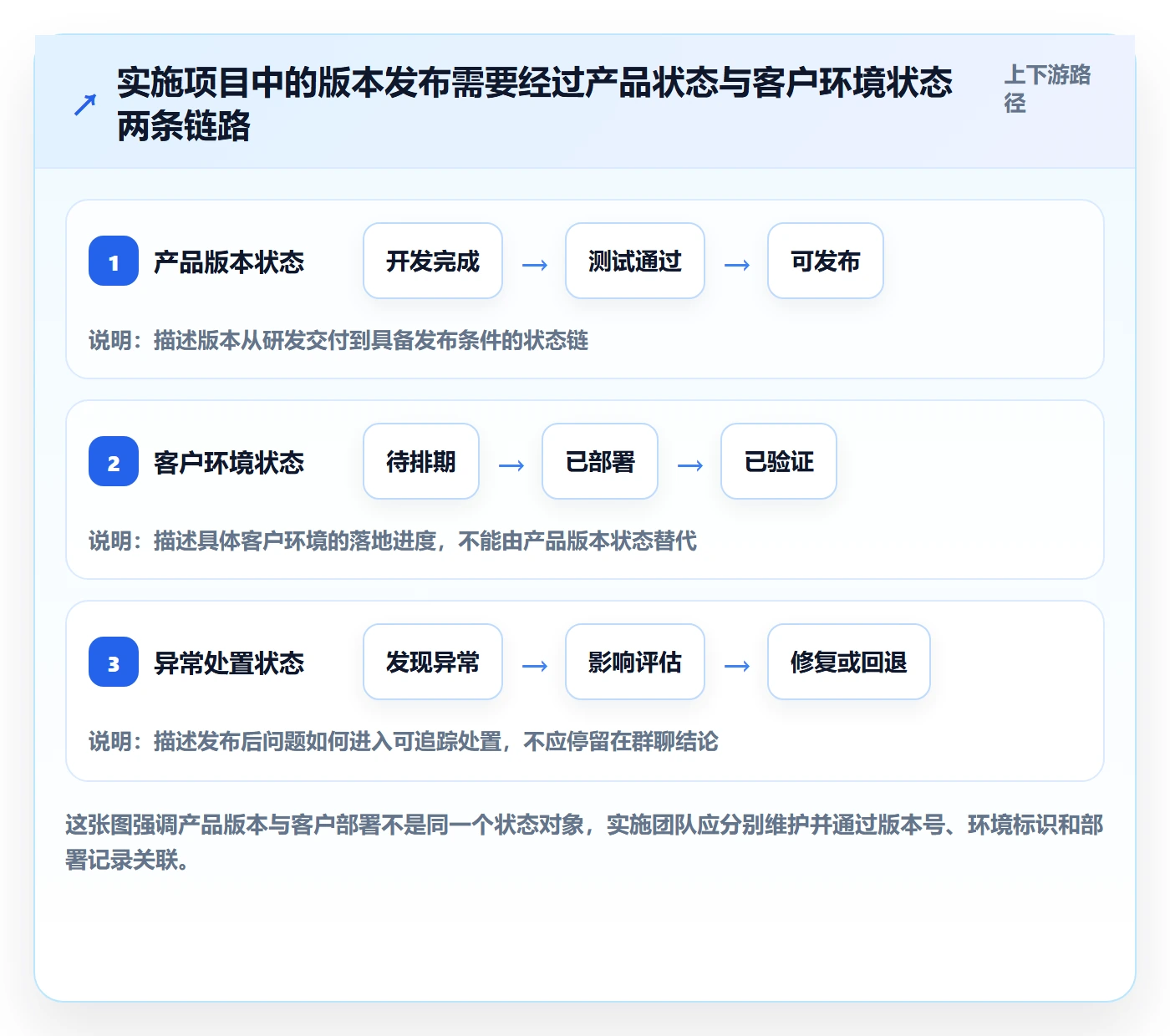Click the 客户环境状态 row heading
1170x1036 pixels.
(229, 462)
